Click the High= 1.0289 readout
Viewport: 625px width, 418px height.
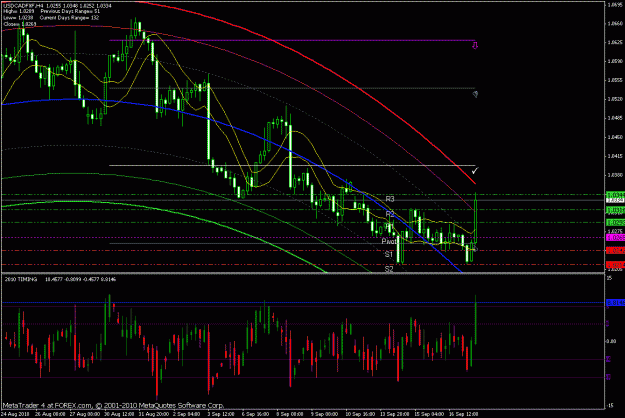click(x=19, y=12)
